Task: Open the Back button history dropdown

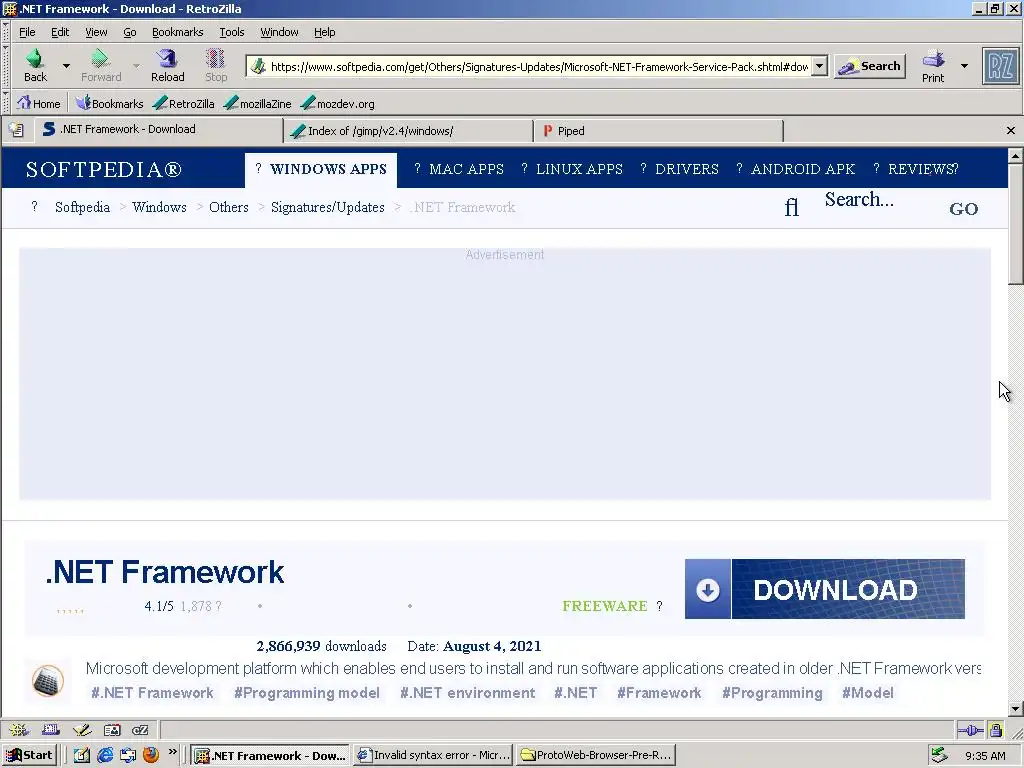Action: click(66, 66)
